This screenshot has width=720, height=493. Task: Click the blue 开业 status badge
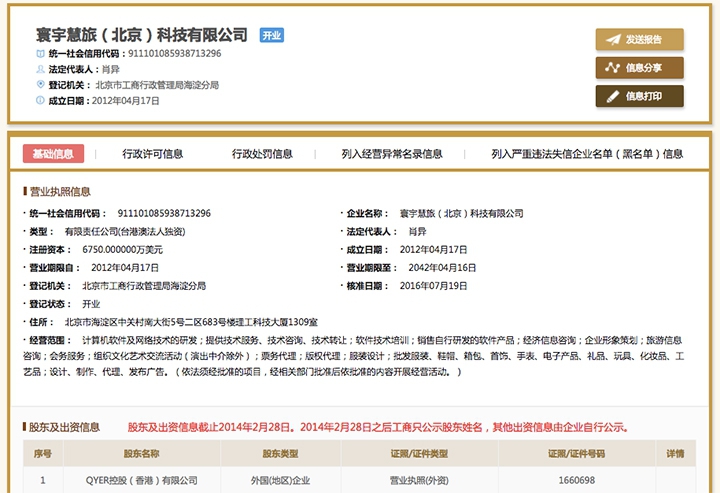[x=272, y=35]
